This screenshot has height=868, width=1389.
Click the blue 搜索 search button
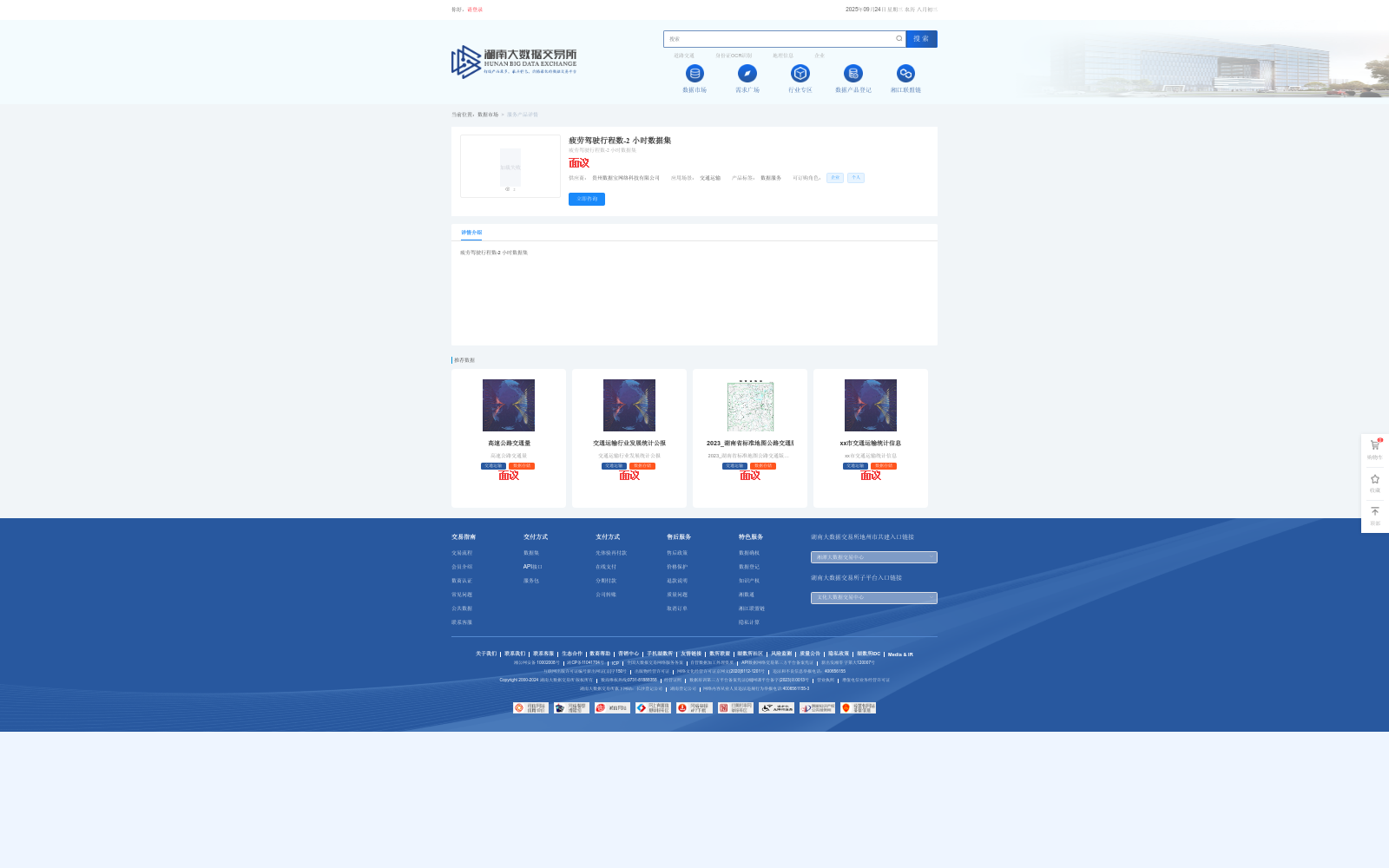(x=921, y=39)
